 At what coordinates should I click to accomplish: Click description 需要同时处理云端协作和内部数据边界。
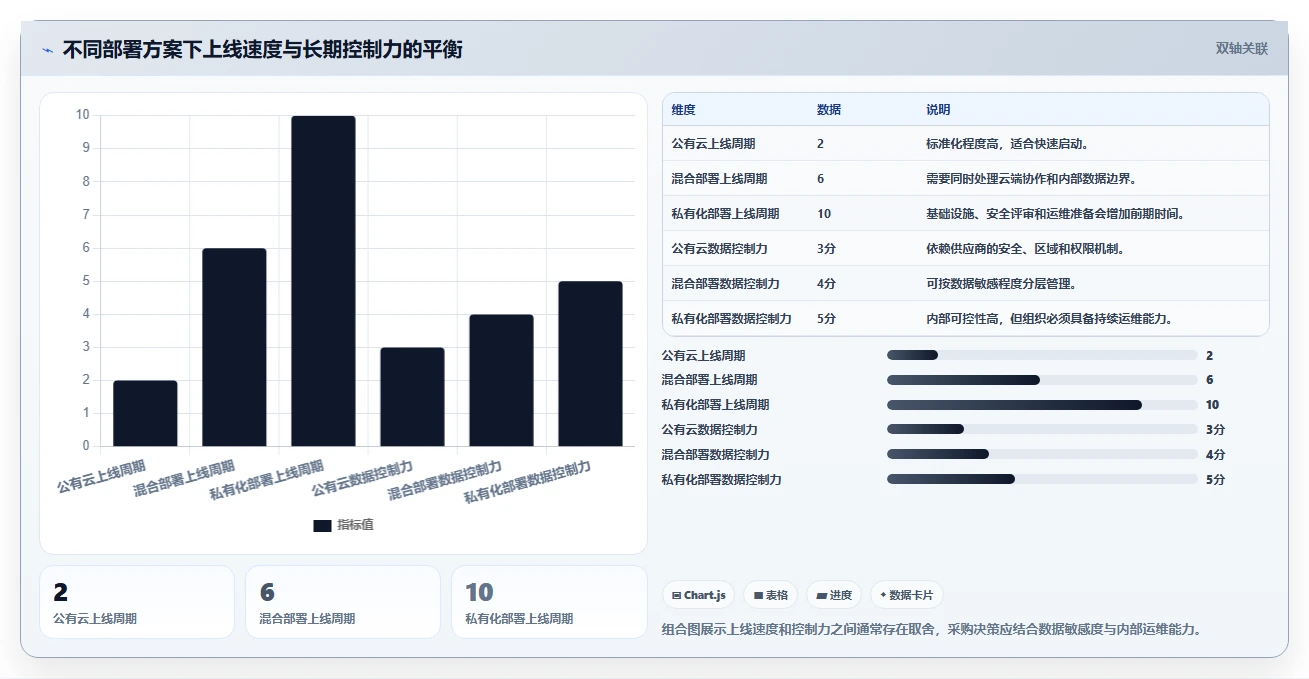tap(1032, 179)
